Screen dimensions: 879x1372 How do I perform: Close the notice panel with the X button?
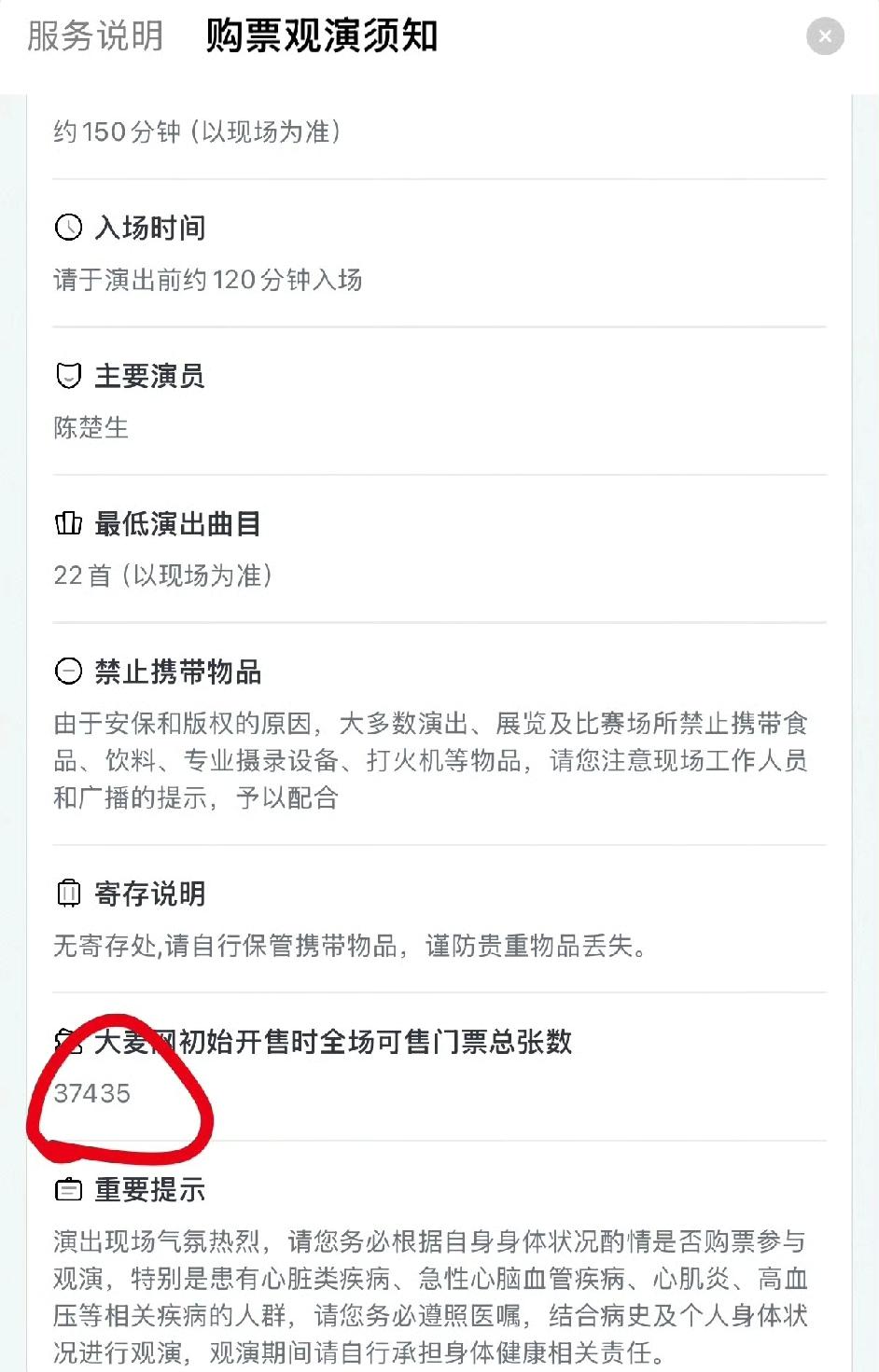(825, 36)
